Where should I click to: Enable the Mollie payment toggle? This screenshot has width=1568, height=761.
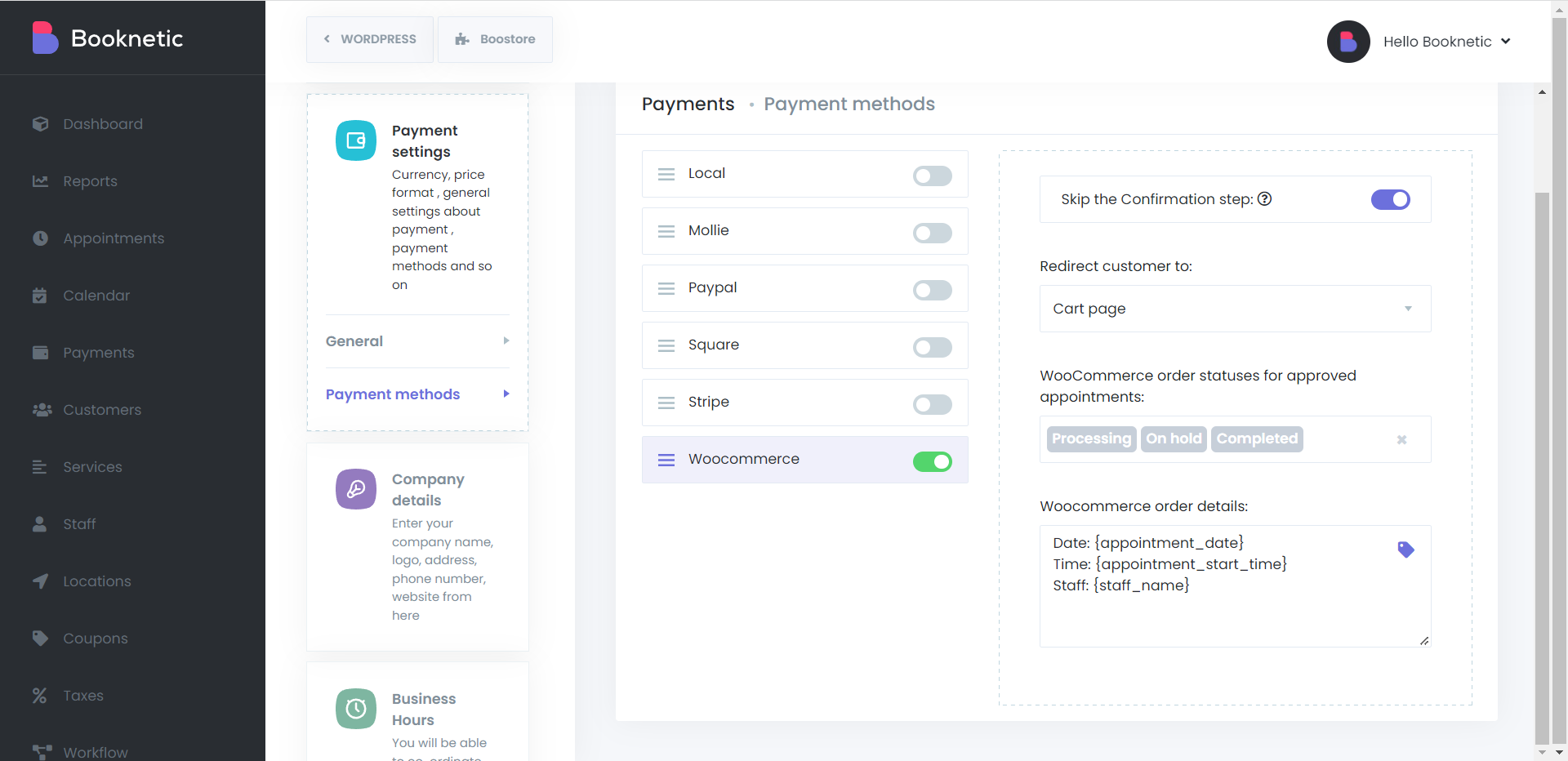(933, 233)
